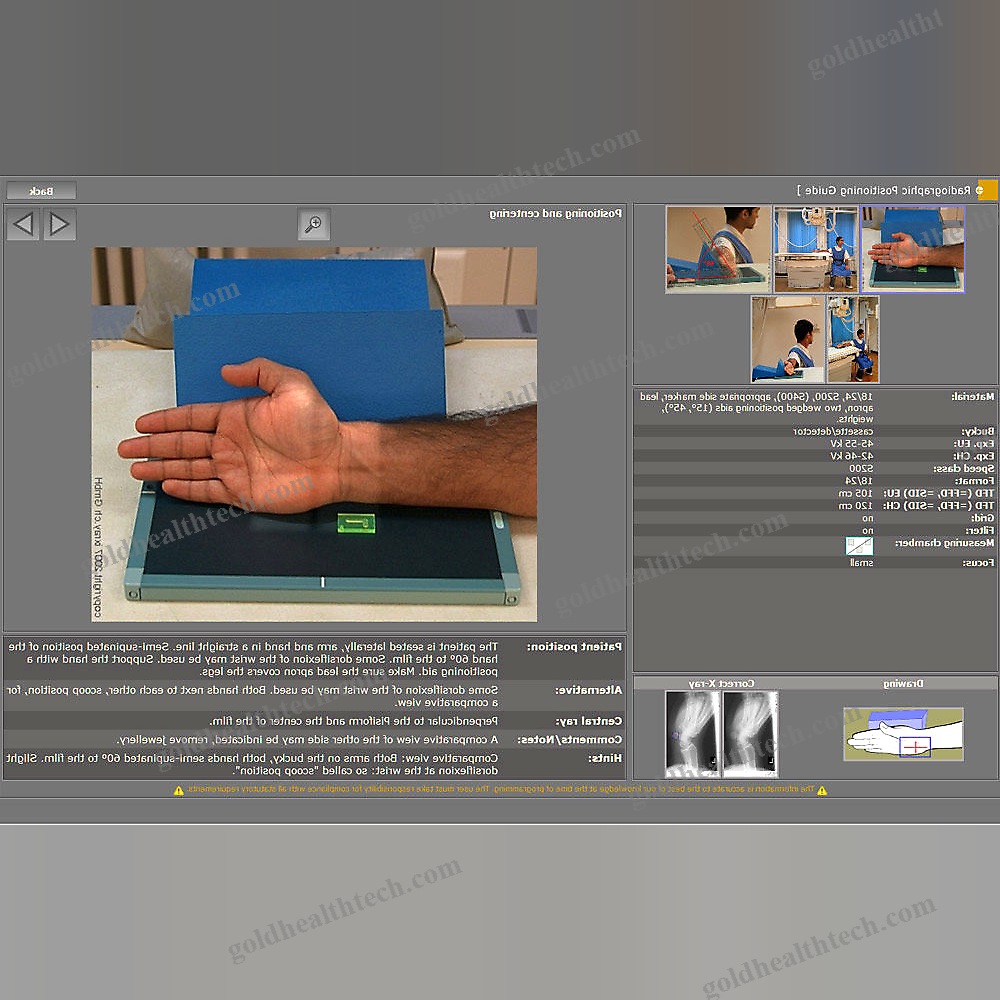Click the 'Comments/Notes:' label

[x=570, y=740]
